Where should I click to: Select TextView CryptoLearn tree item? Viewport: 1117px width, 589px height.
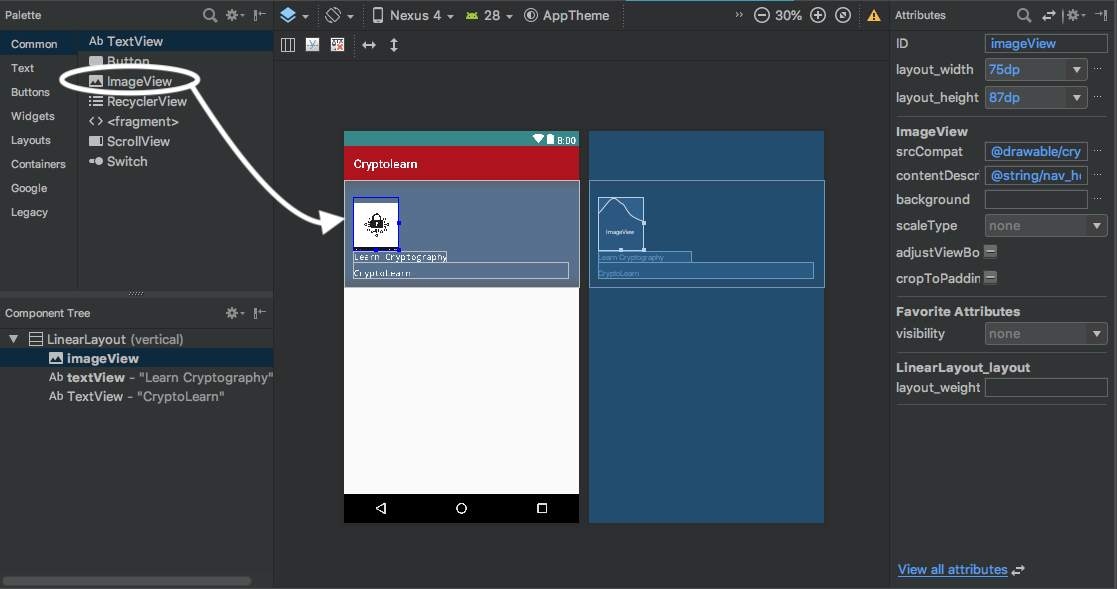[x=137, y=397]
